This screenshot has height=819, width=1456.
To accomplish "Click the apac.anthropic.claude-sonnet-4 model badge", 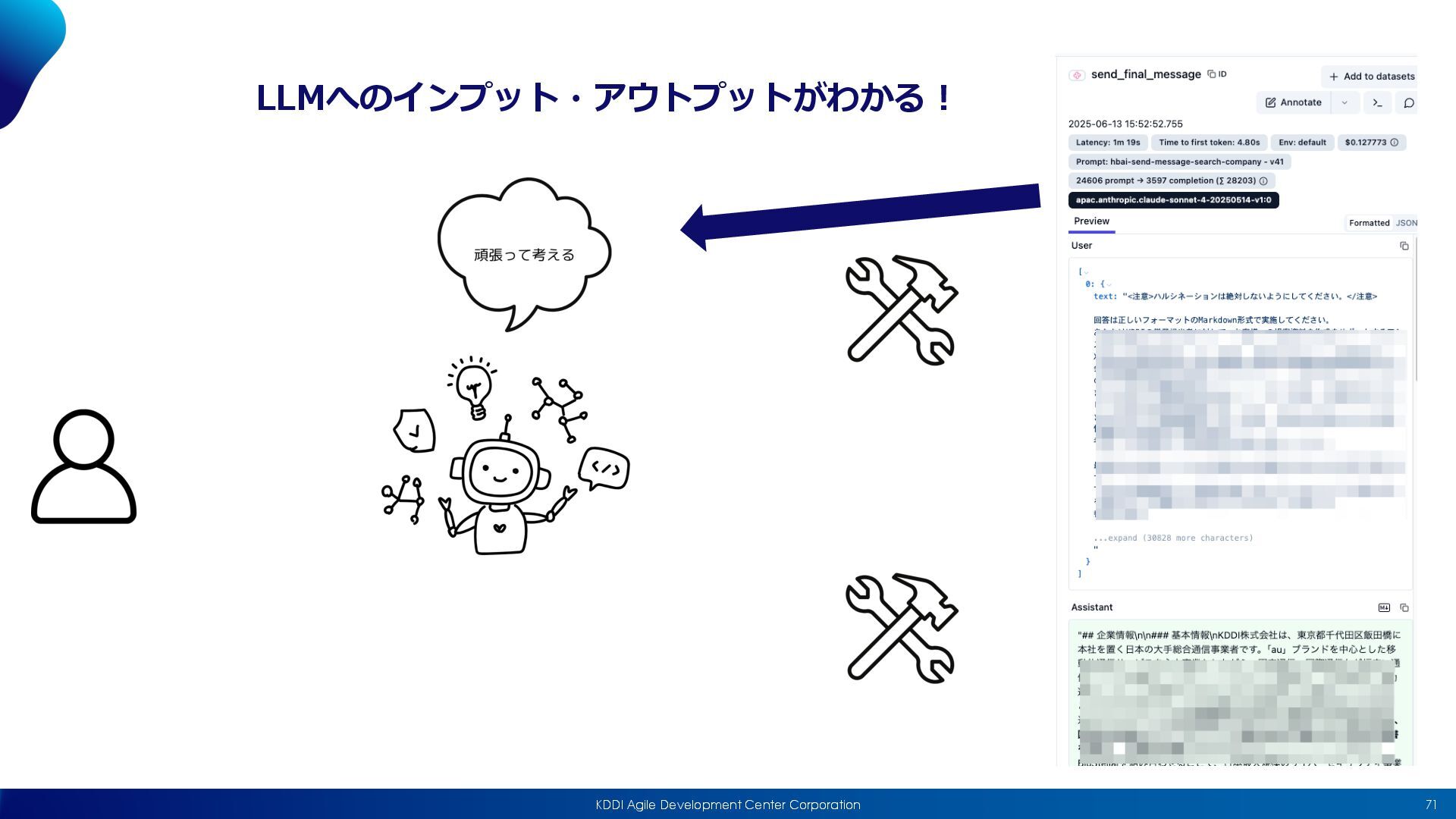I will click(x=1173, y=200).
